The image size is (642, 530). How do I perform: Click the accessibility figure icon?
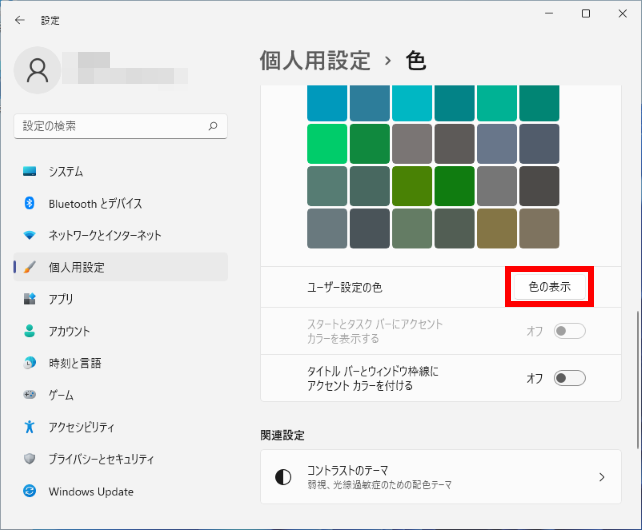[x=29, y=427]
